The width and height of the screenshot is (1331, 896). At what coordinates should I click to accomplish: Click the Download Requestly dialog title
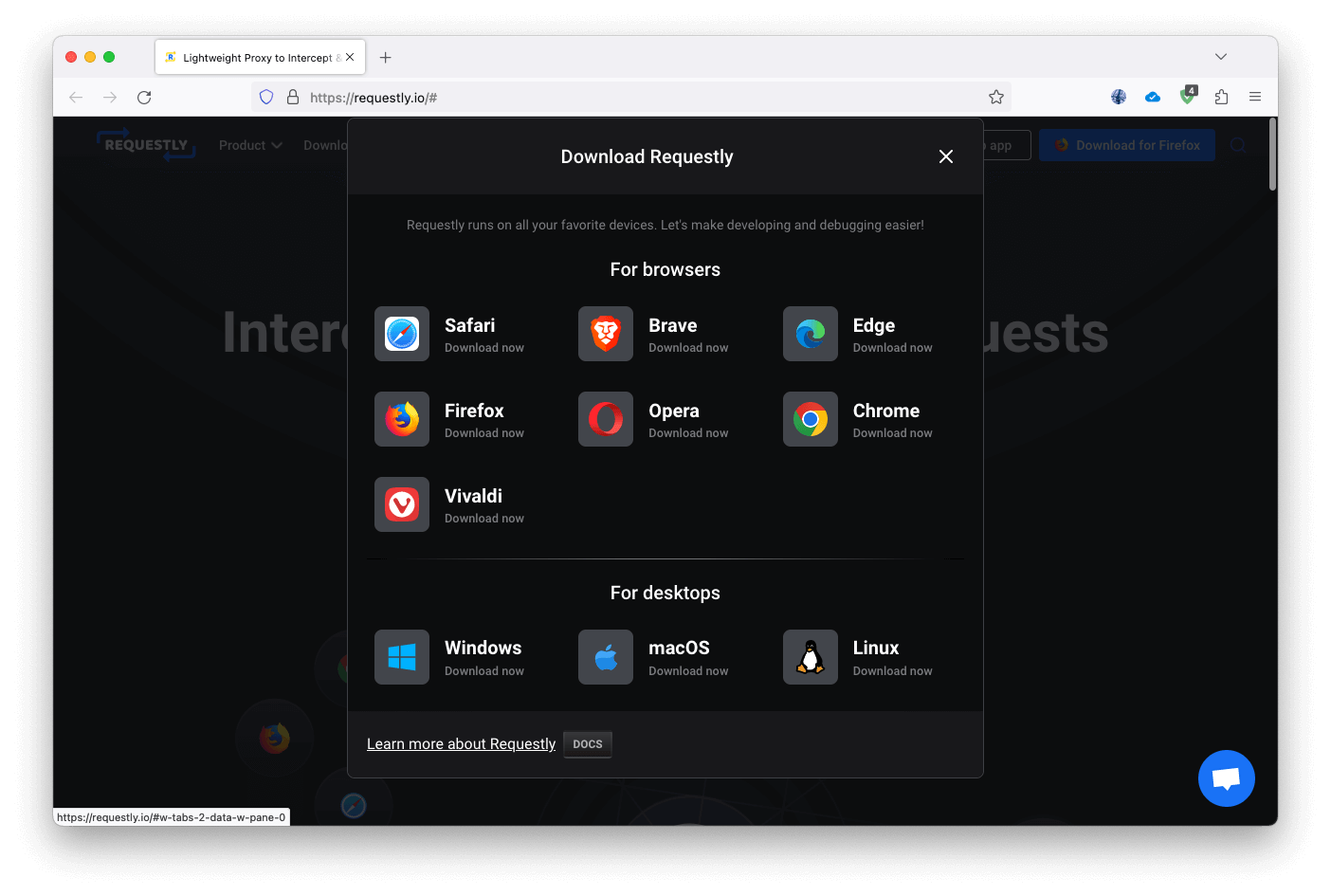[647, 156]
